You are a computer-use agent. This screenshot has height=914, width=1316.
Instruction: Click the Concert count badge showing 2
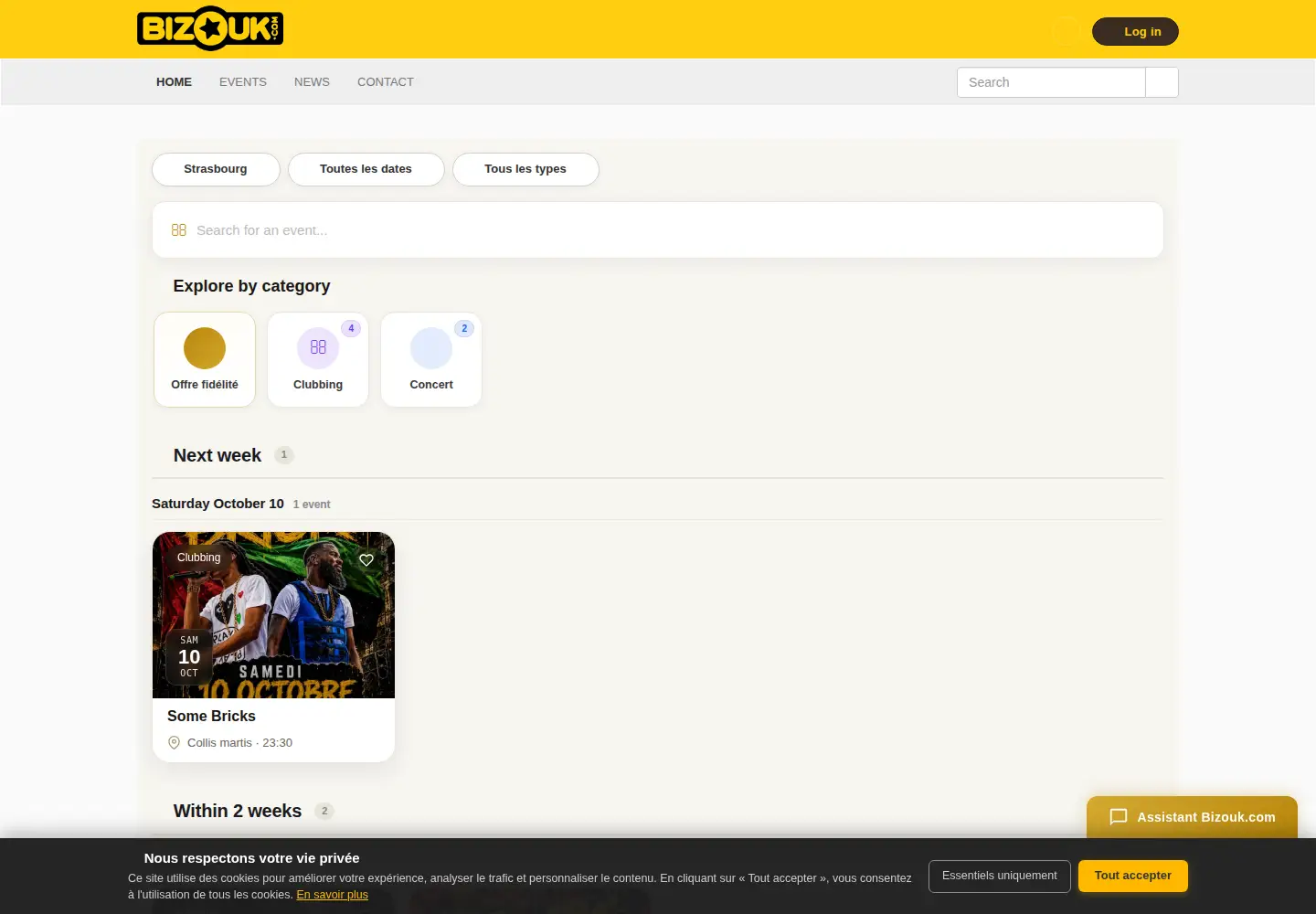pos(464,328)
